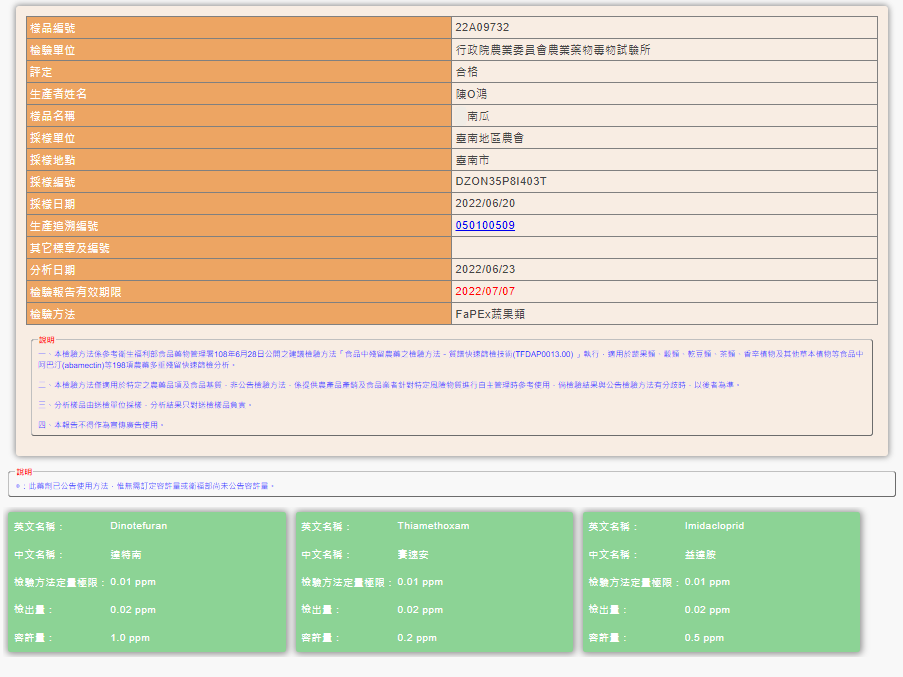Click the Imidacloprid pesticide card
Screen dimensions: 903x677
click(722, 582)
